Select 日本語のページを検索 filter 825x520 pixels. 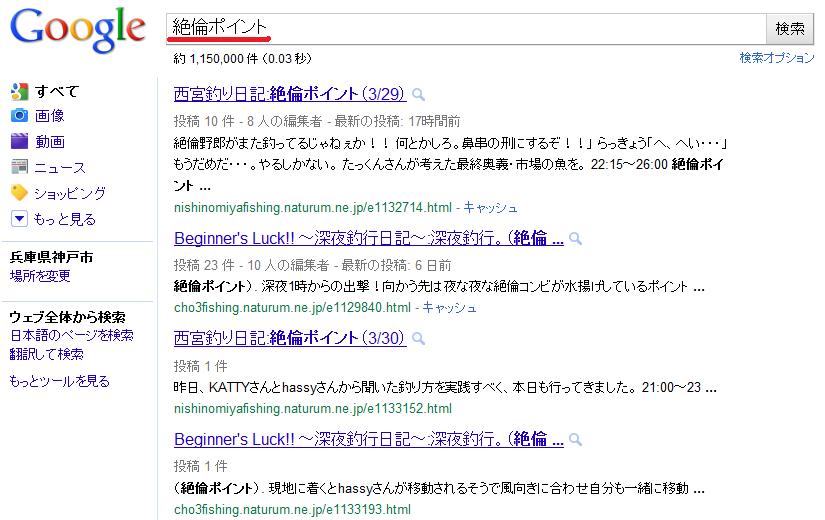(72, 335)
